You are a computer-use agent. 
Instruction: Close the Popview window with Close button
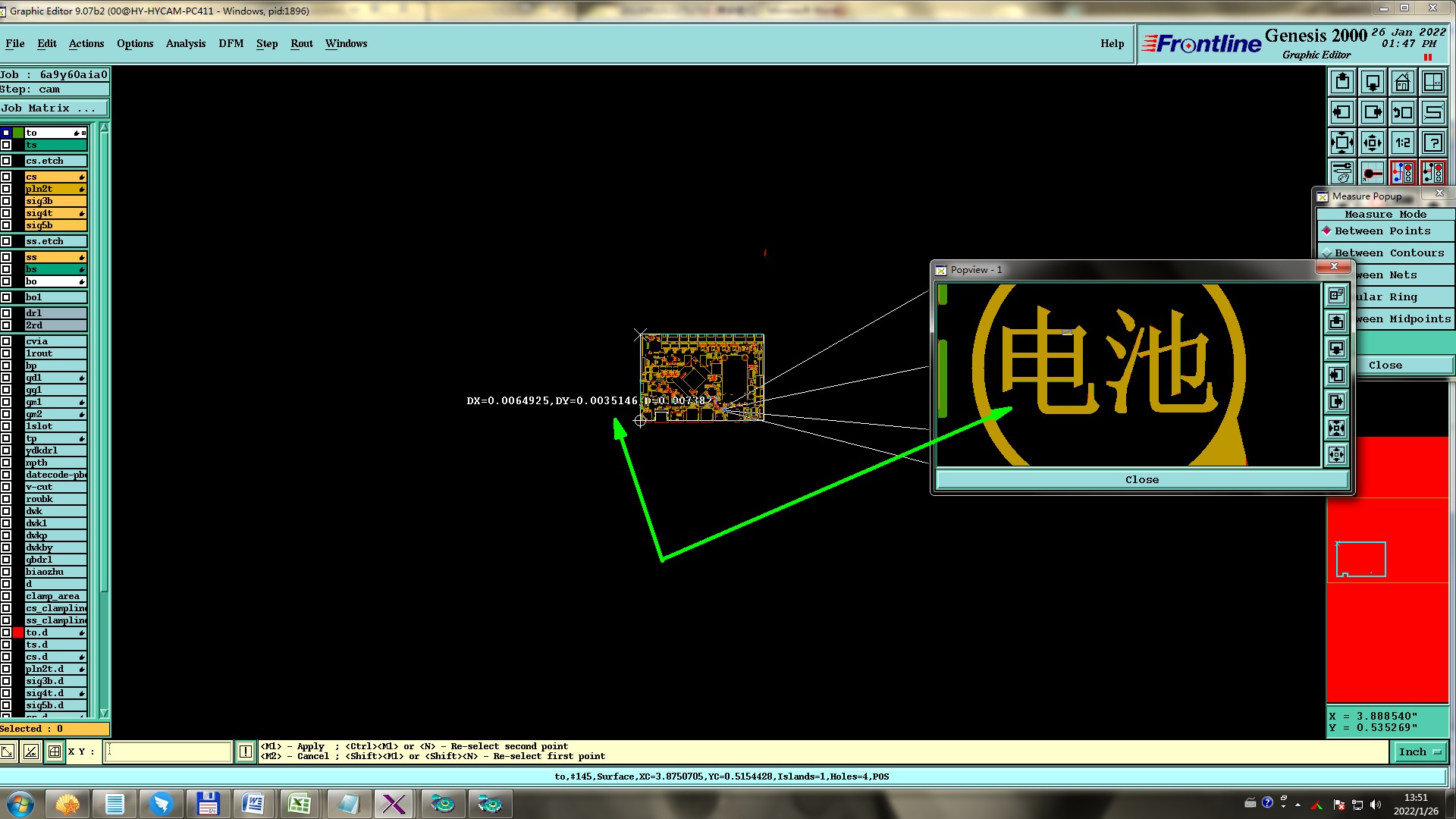pos(1141,480)
